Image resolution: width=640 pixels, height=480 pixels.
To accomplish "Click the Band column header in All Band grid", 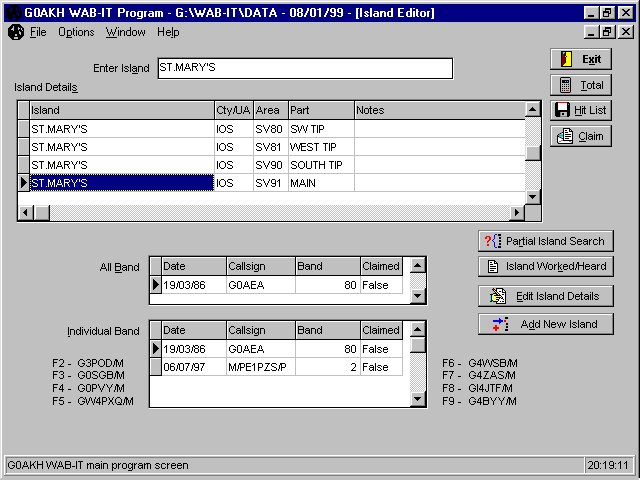I will (328, 266).
